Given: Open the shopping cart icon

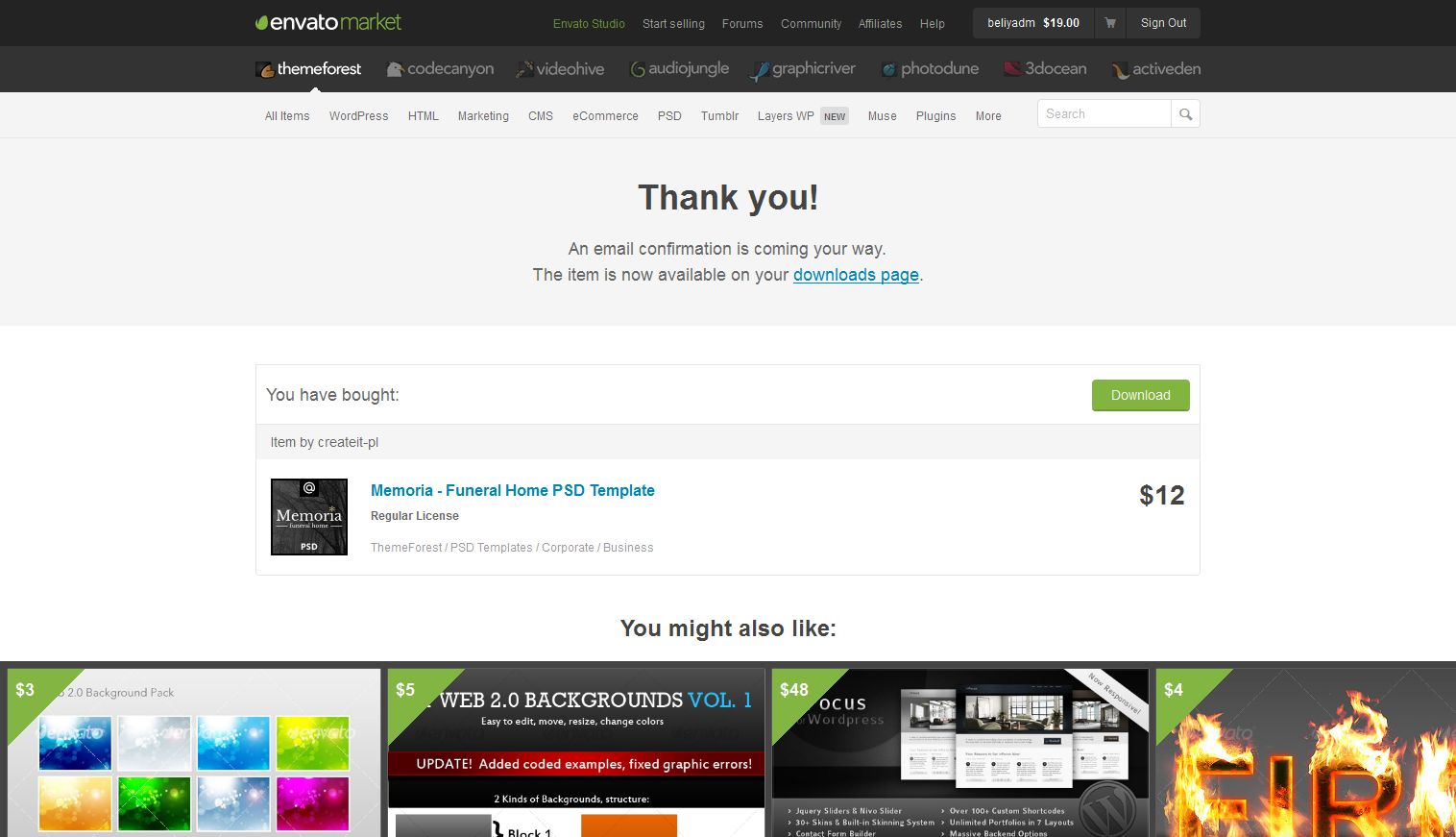Looking at the screenshot, I should coord(1110,23).
